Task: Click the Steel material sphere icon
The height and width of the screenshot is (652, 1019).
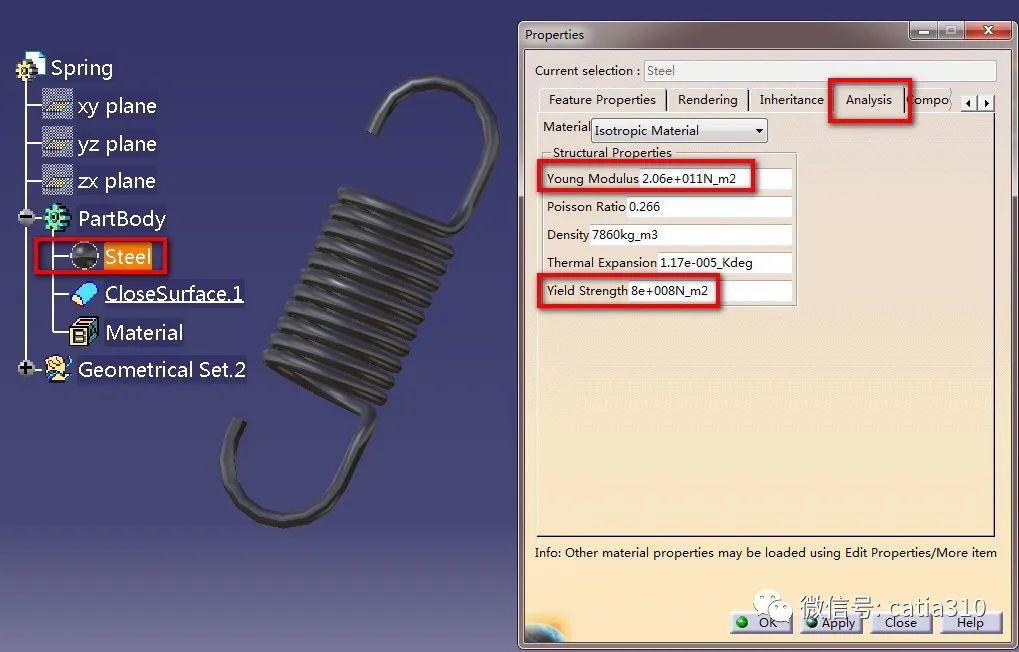Action: (85, 257)
